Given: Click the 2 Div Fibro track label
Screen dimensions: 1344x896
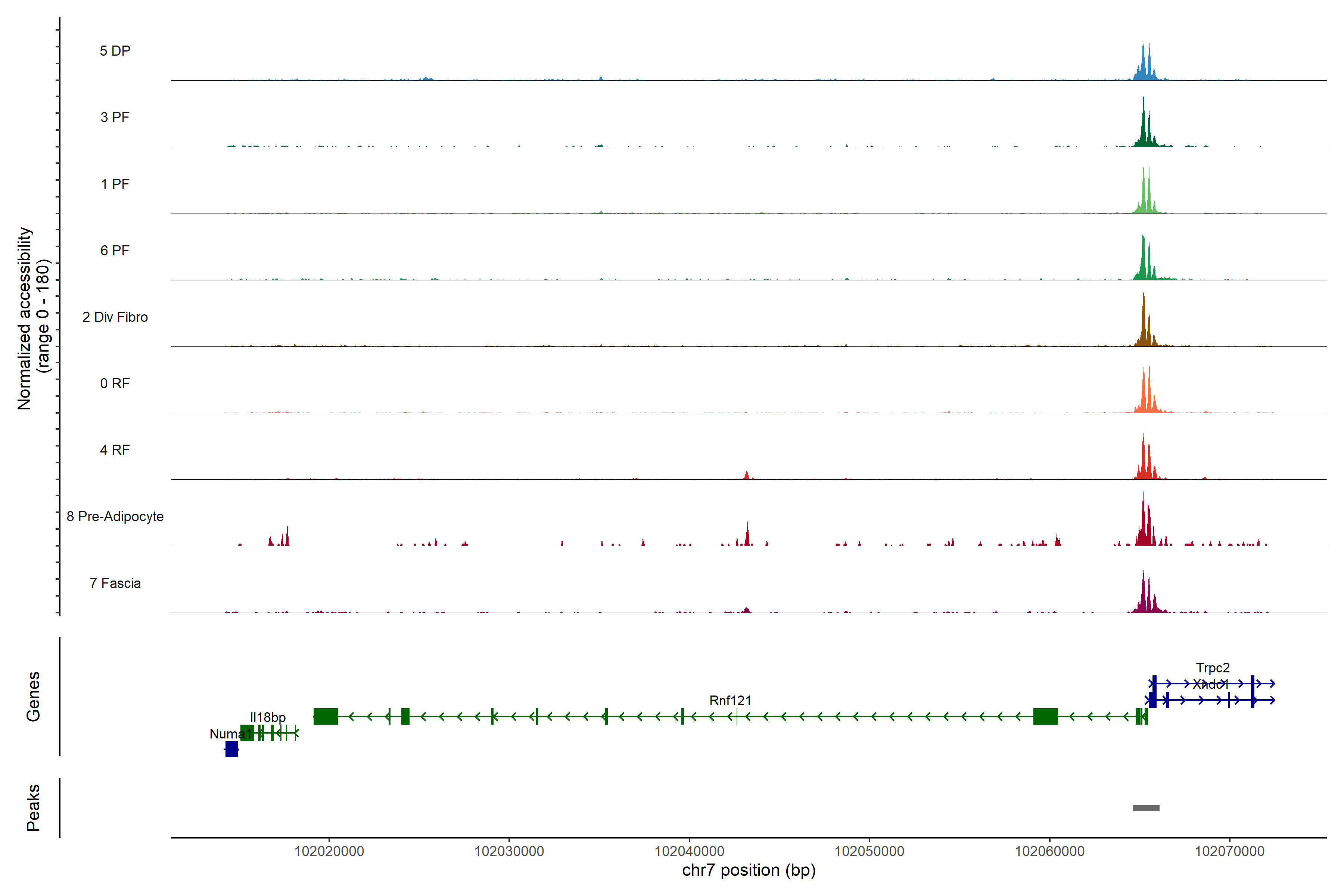Looking at the screenshot, I should click(x=115, y=317).
